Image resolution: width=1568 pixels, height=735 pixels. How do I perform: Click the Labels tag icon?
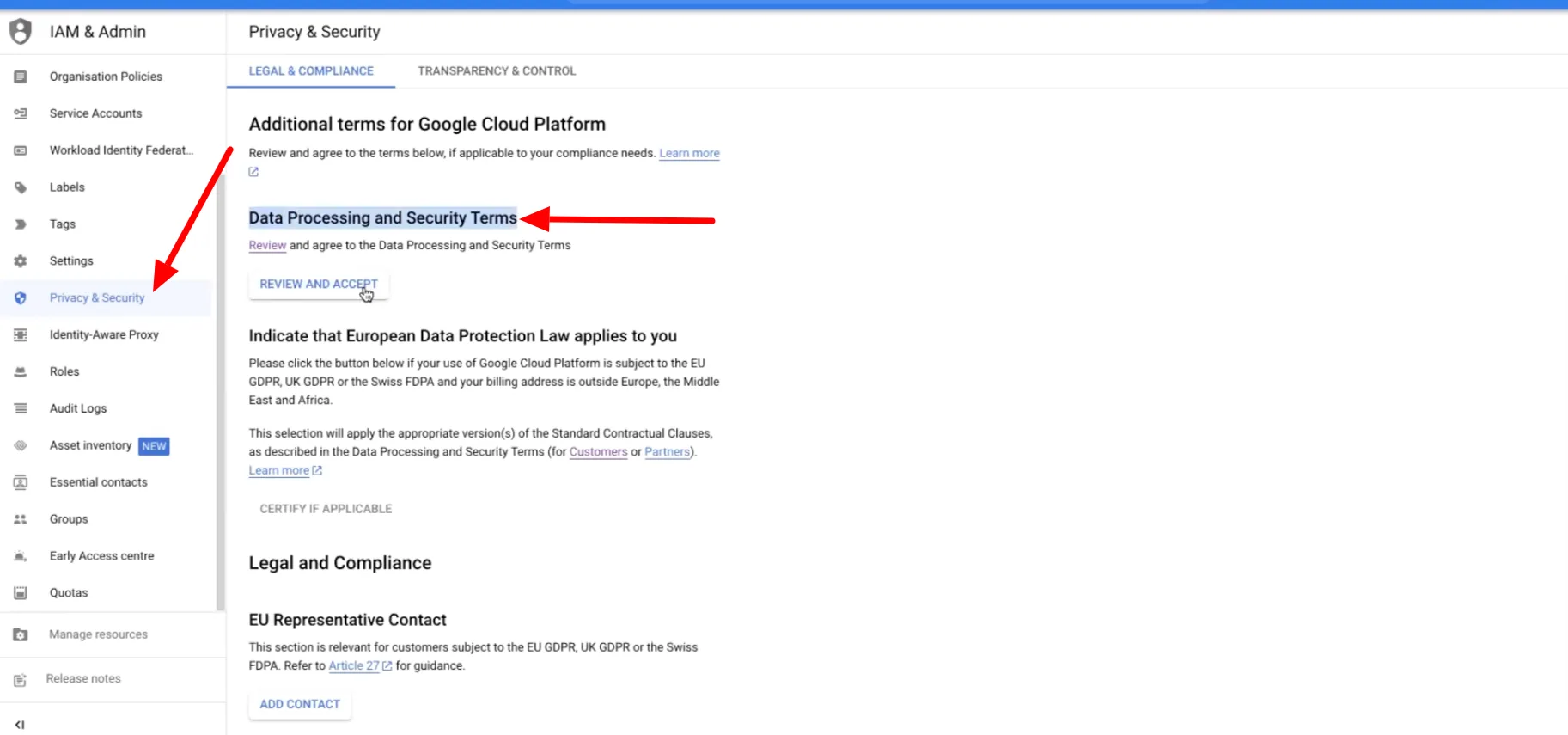[x=21, y=187]
